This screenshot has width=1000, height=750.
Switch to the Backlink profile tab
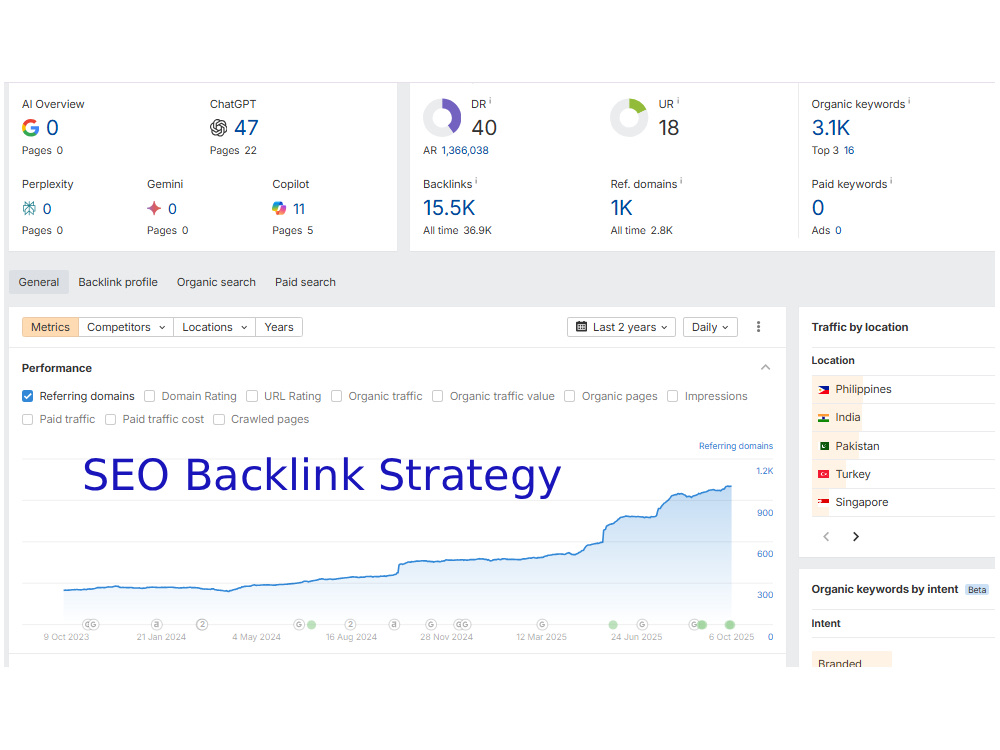[x=118, y=282]
